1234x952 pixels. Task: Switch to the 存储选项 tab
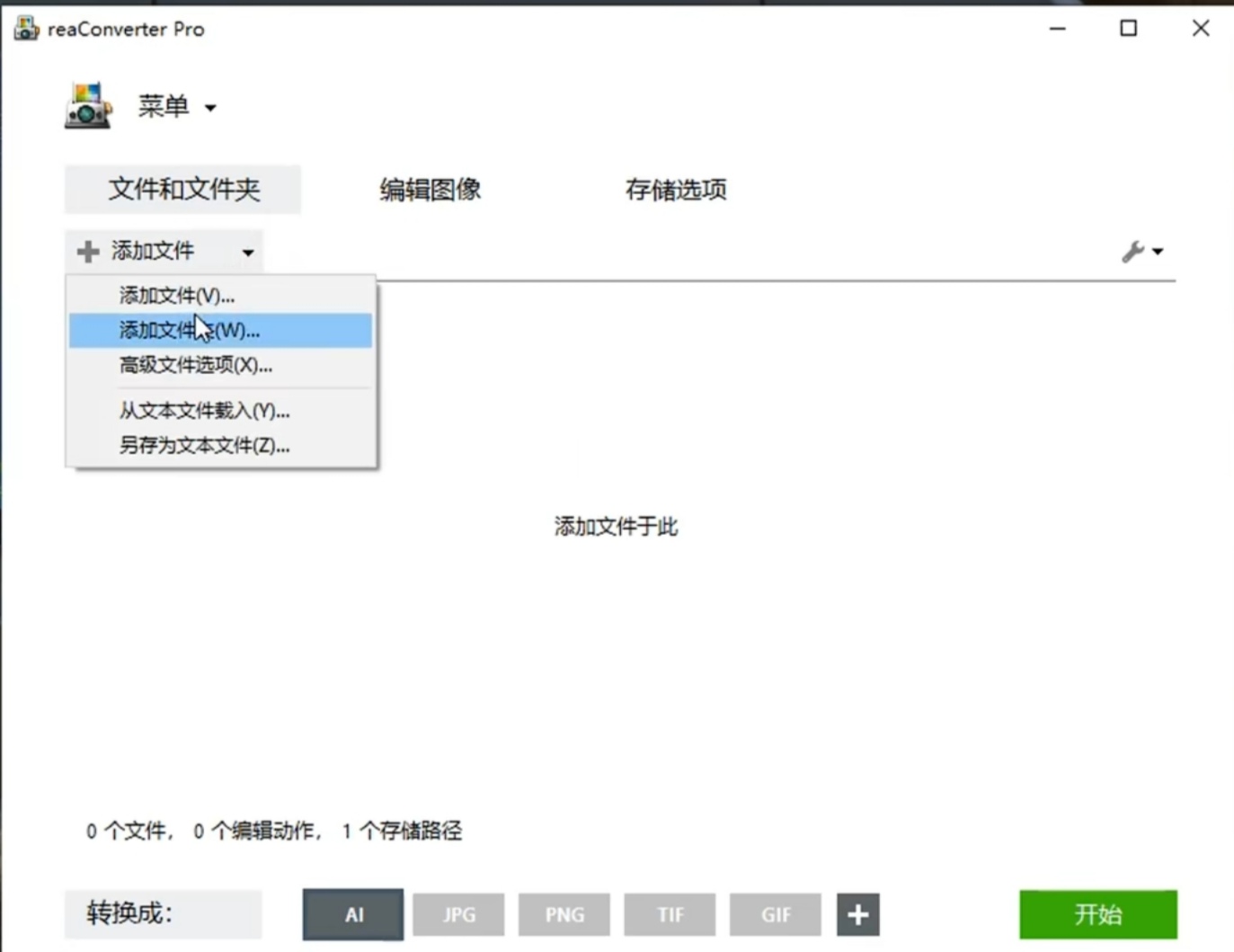coord(677,190)
